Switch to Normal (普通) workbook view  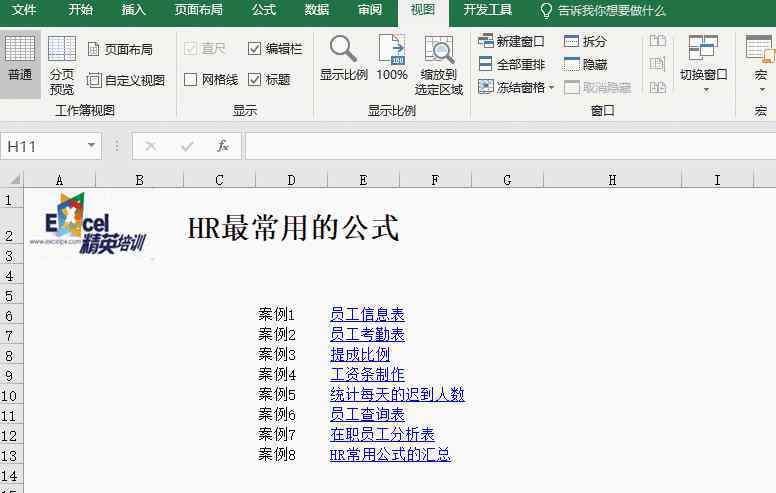click(x=19, y=62)
